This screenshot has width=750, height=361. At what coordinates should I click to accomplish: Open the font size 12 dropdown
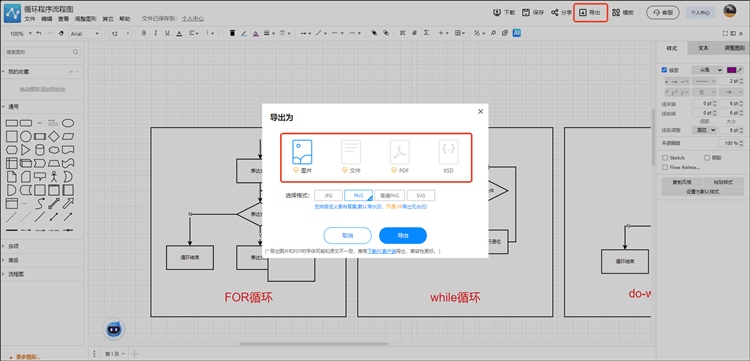point(120,33)
